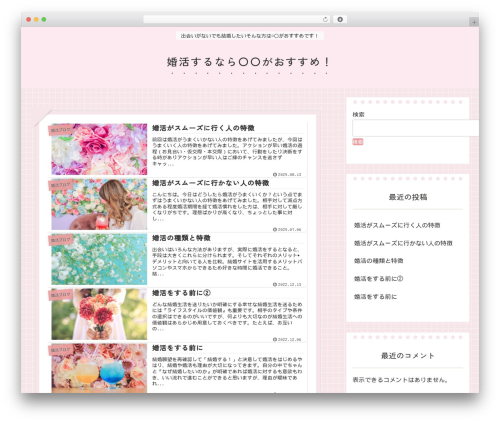The height and width of the screenshot is (423, 500).
Task: Open post 婚活をする前に② title in main list
Action: tap(181, 293)
